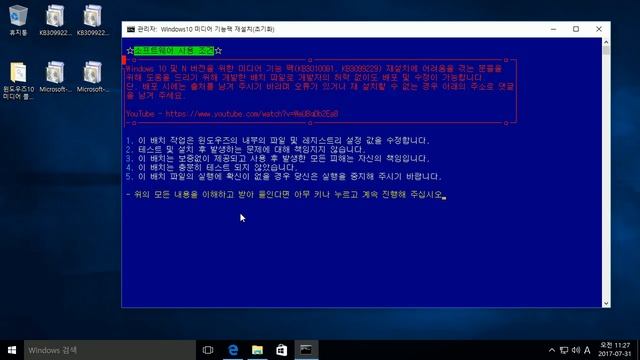Select second Microsoft- package icon in second row
640x360 pixels.
[x=93, y=77]
